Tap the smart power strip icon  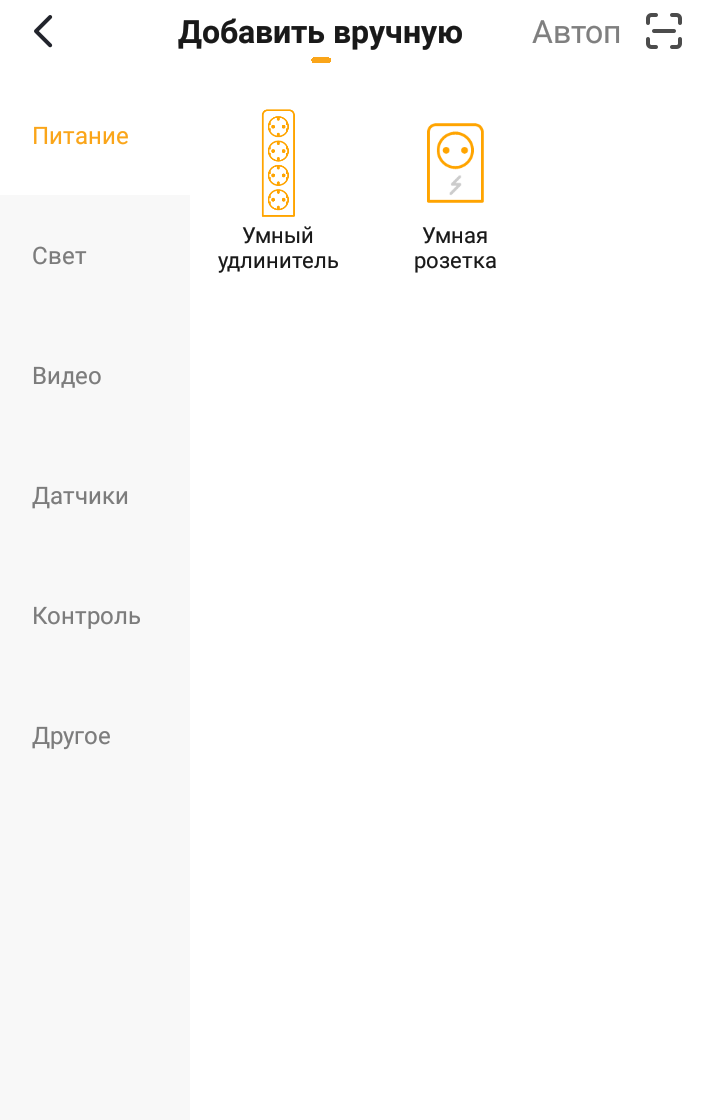(x=278, y=163)
